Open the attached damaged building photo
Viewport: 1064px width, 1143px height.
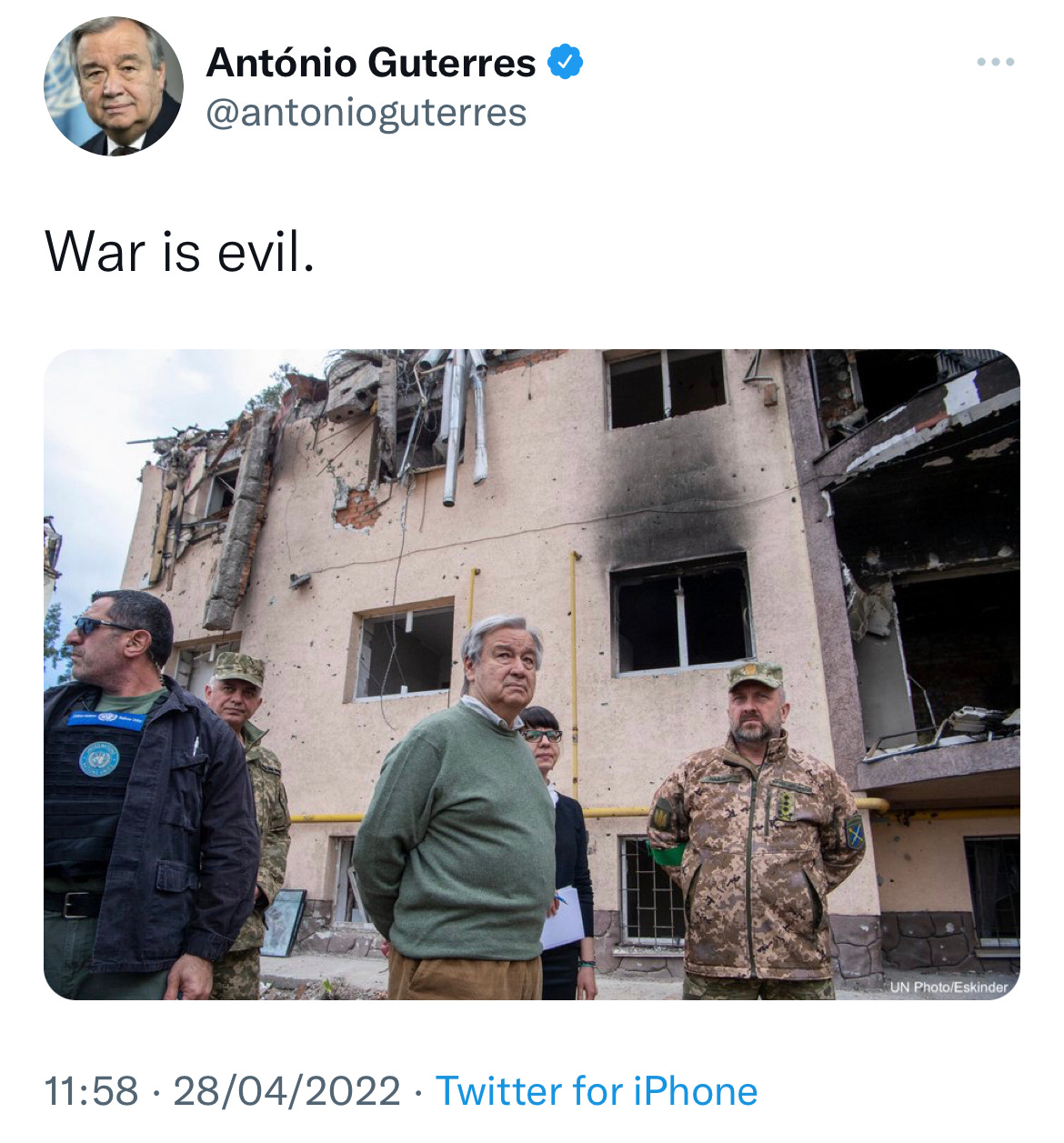click(x=532, y=675)
